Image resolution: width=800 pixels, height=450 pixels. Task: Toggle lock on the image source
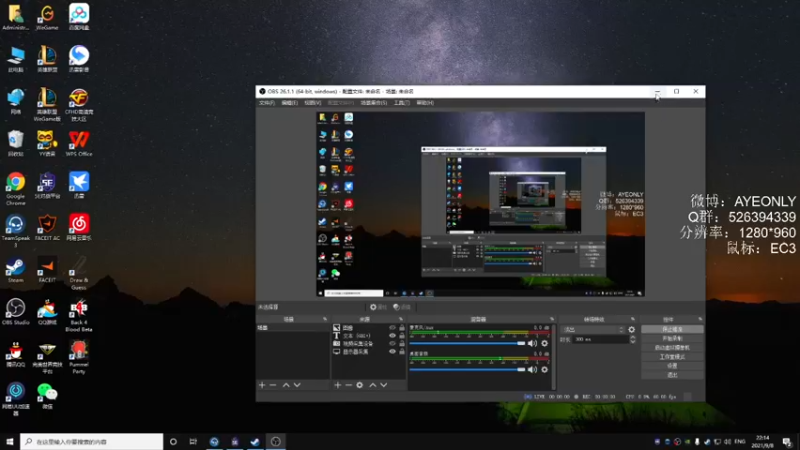[402, 328]
